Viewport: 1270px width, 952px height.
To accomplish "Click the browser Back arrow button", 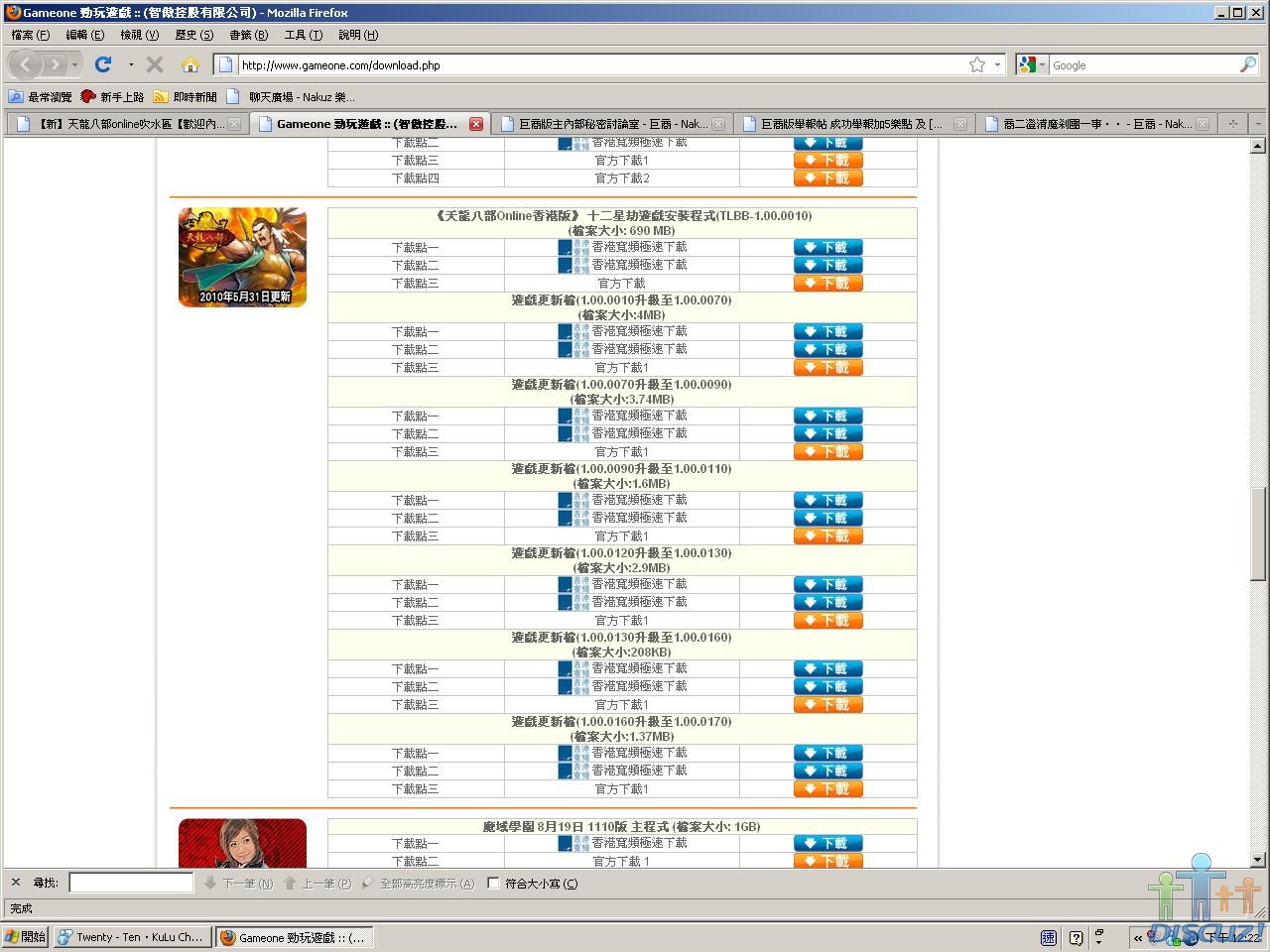I will pos(26,64).
